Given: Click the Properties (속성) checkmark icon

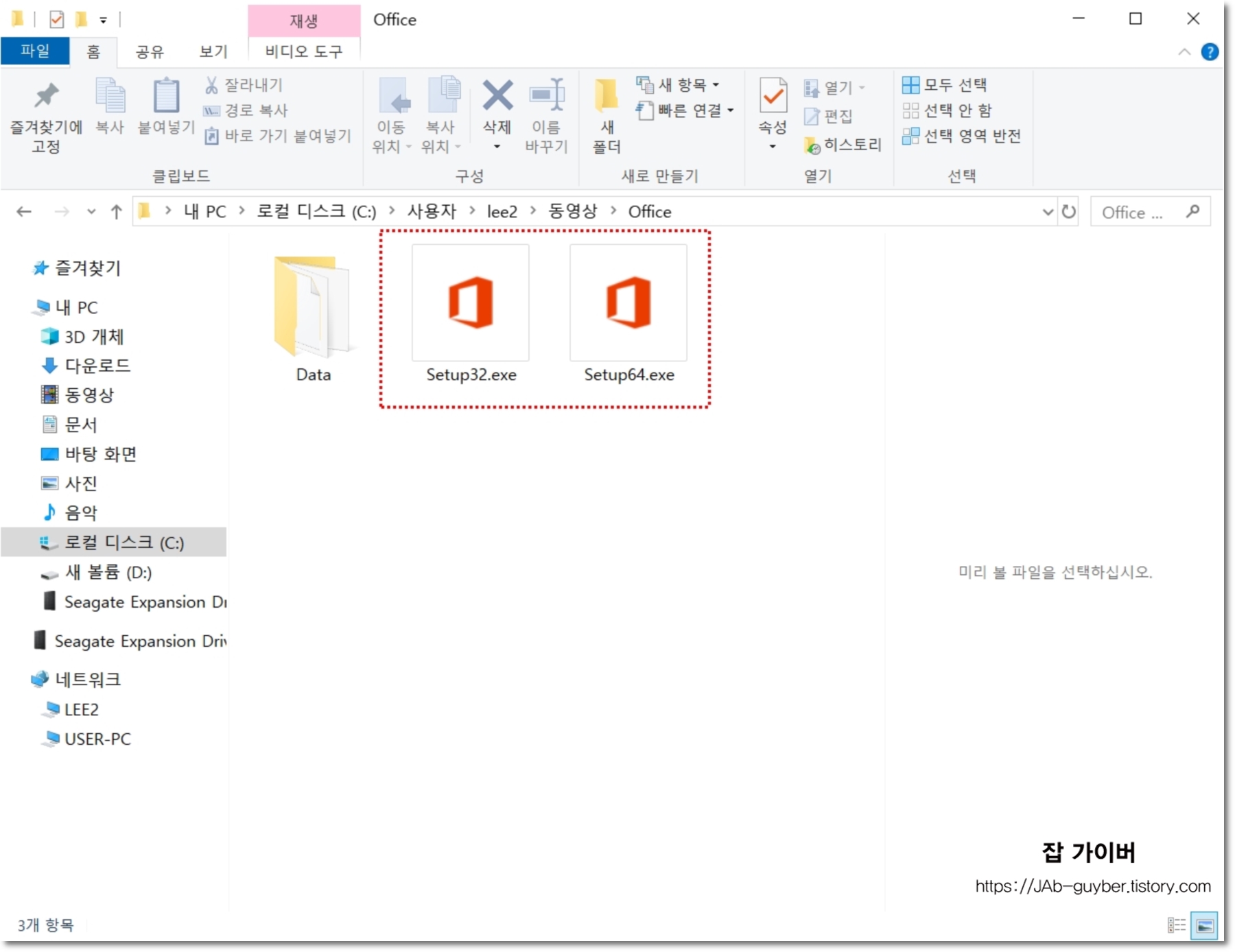Looking at the screenshot, I should (x=773, y=96).
